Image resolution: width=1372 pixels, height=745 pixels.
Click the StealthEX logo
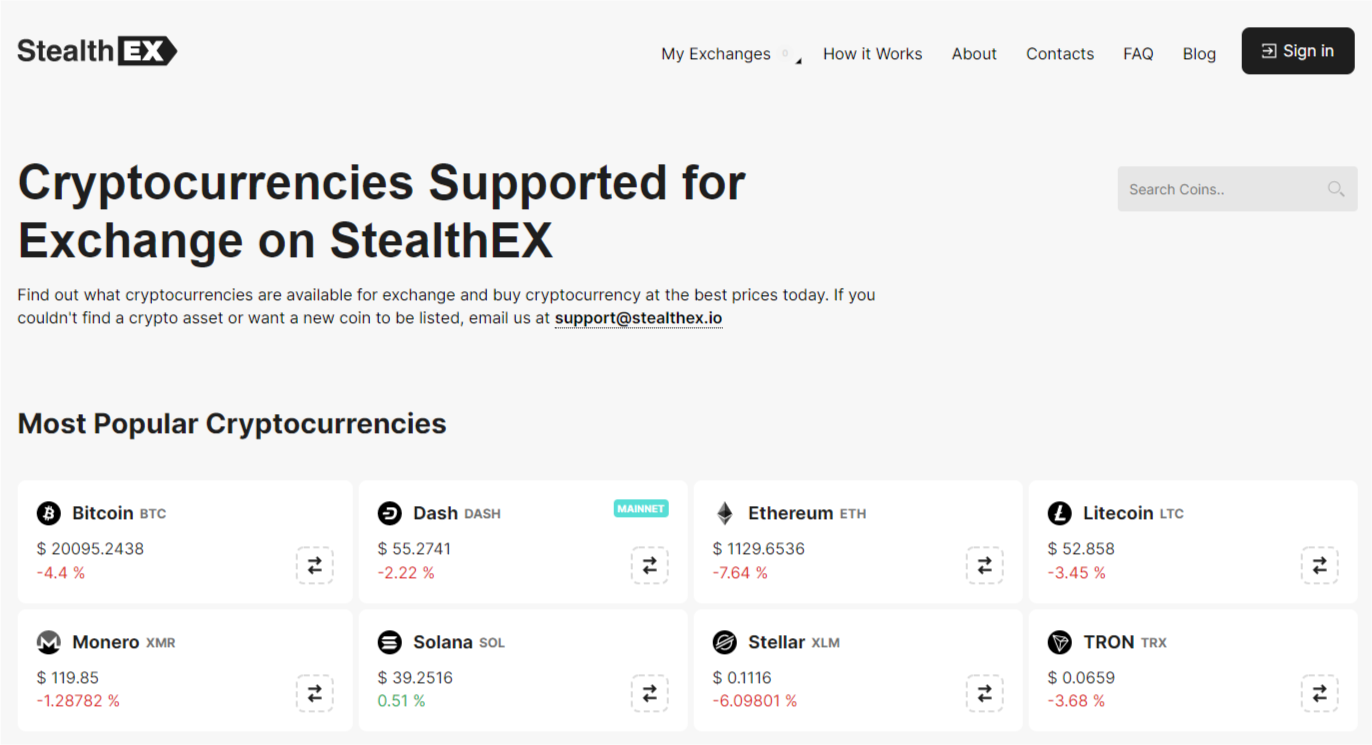click(97, 51)
